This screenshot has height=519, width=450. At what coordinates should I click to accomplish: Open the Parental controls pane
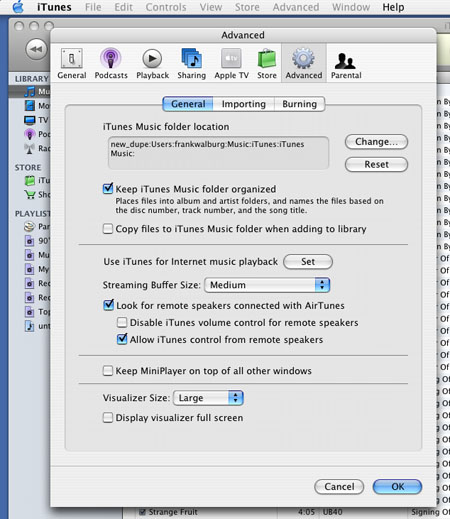346,64
